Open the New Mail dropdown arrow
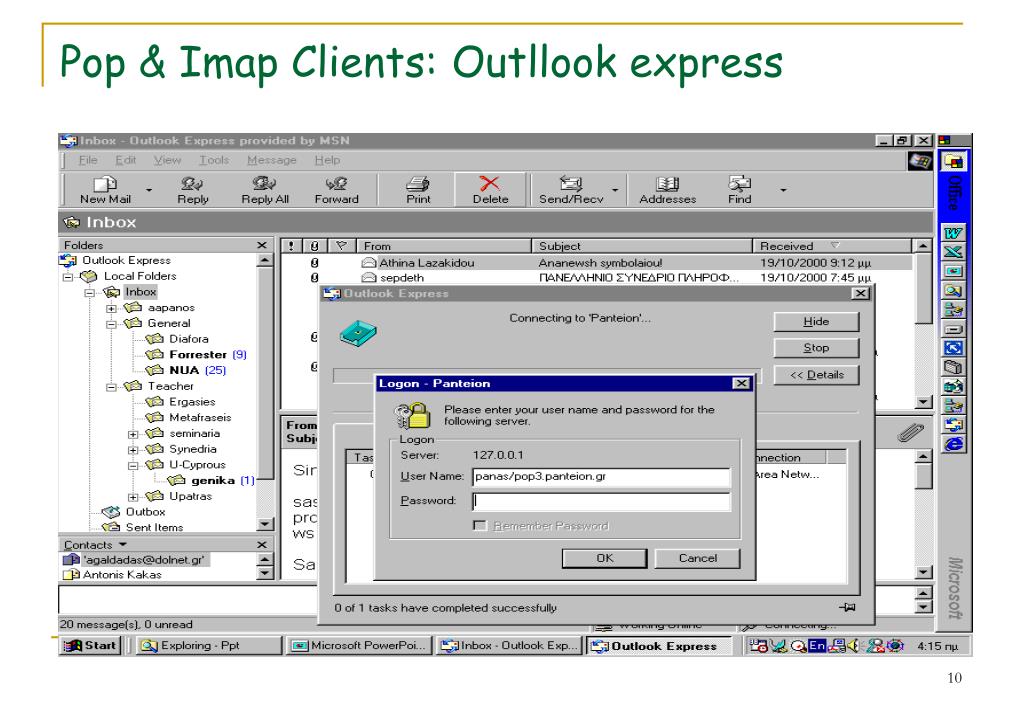The height and width of the screenshot is (708, 1023). tap(149, 190)
